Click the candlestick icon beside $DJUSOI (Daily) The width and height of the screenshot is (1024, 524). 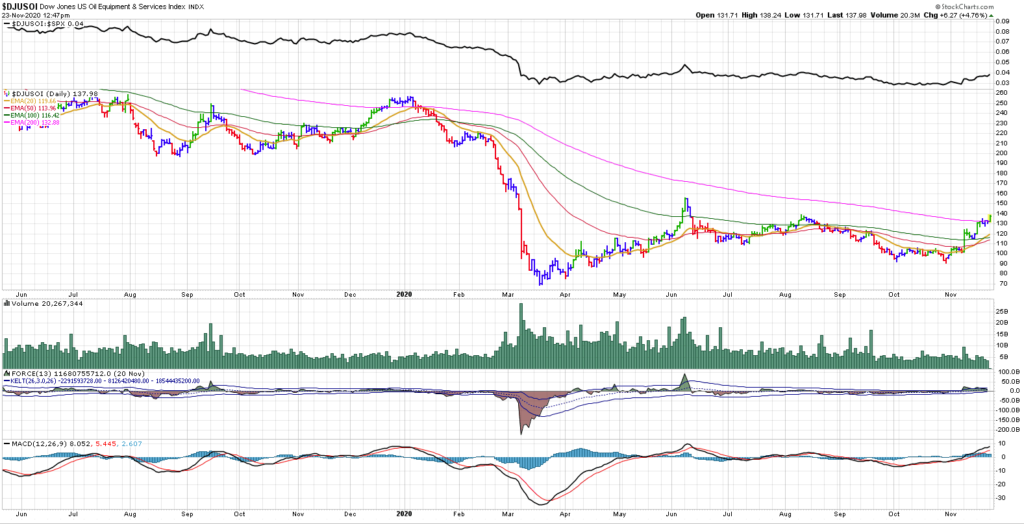7,94
